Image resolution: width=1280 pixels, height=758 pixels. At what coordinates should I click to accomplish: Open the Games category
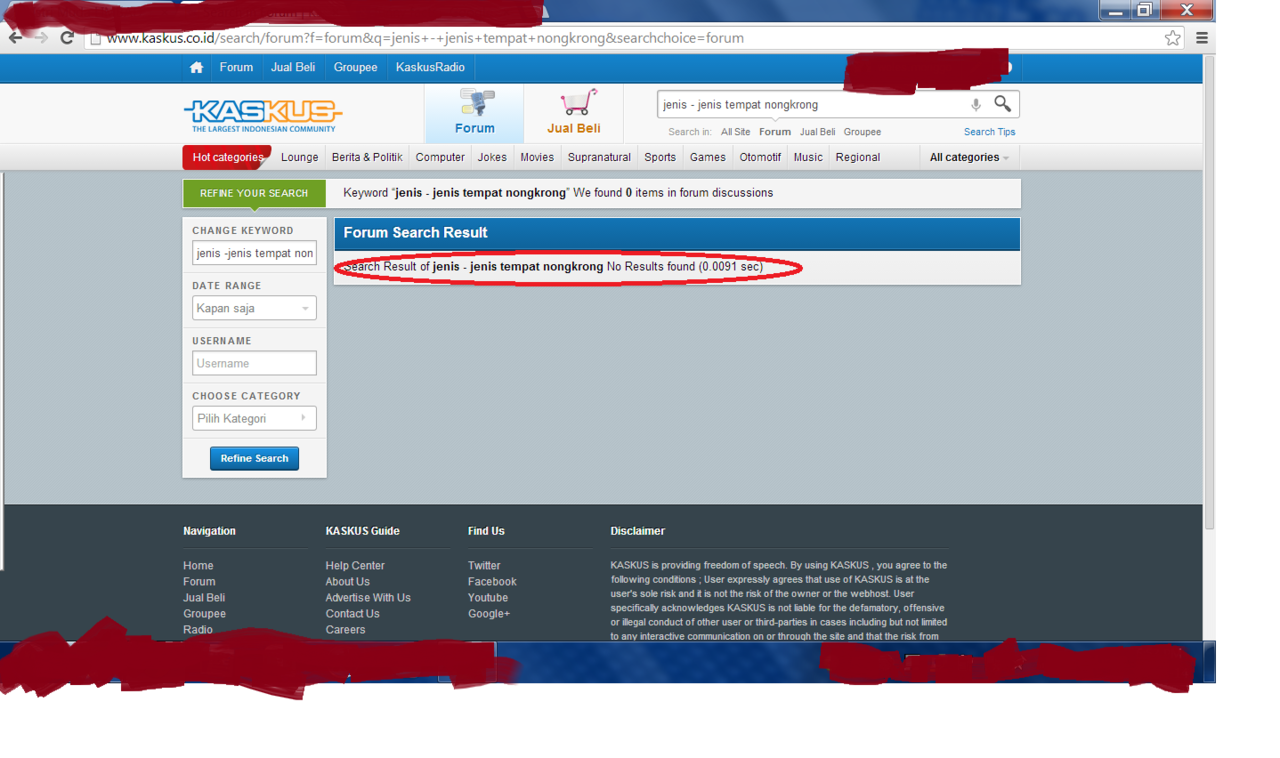click(x=708, y=157)
